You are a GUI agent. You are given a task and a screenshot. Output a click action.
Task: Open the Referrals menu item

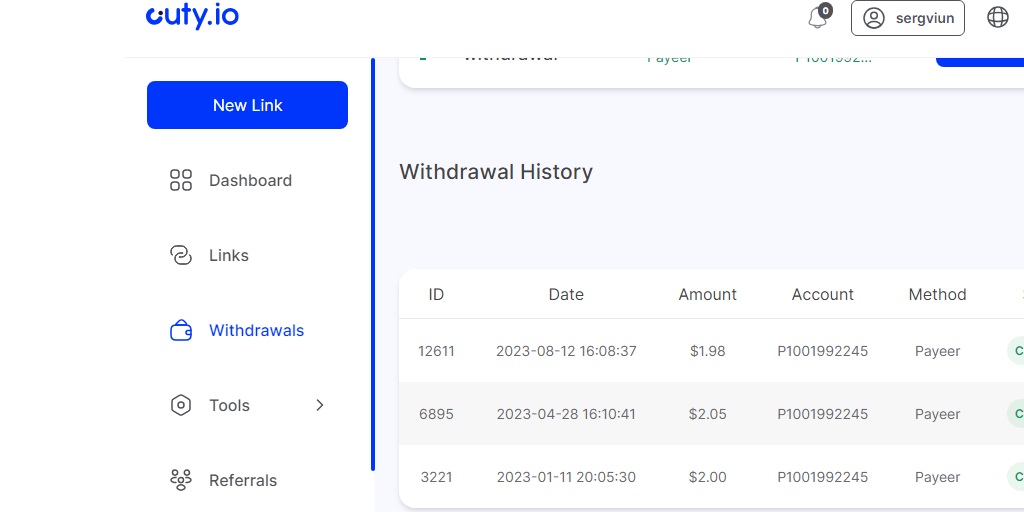(x=243, y=481)
